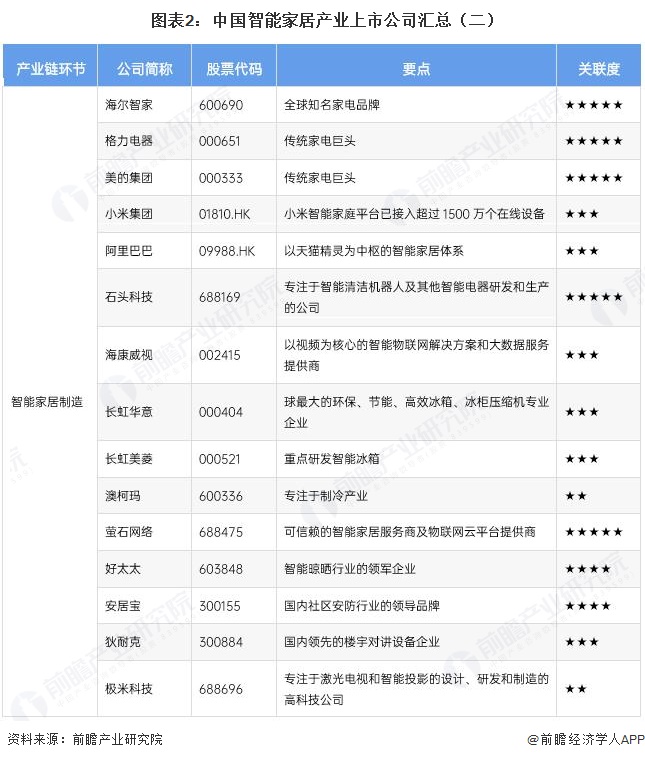645x760 pixels.
Task: Click the star rating for 海尔智家
Action: click(x=594, y=105)
